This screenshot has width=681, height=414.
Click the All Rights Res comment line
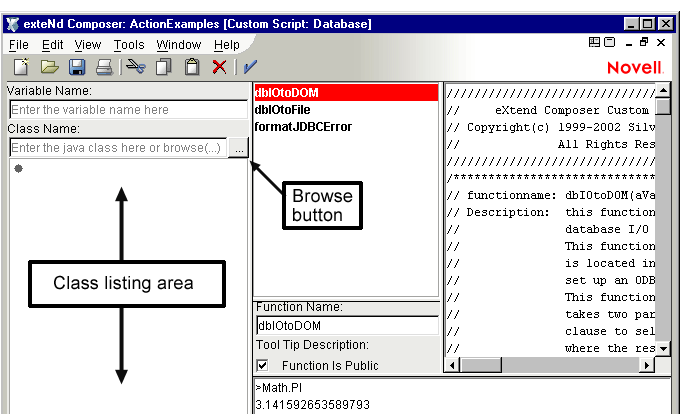pyautogui.click(x=551, y=144)
